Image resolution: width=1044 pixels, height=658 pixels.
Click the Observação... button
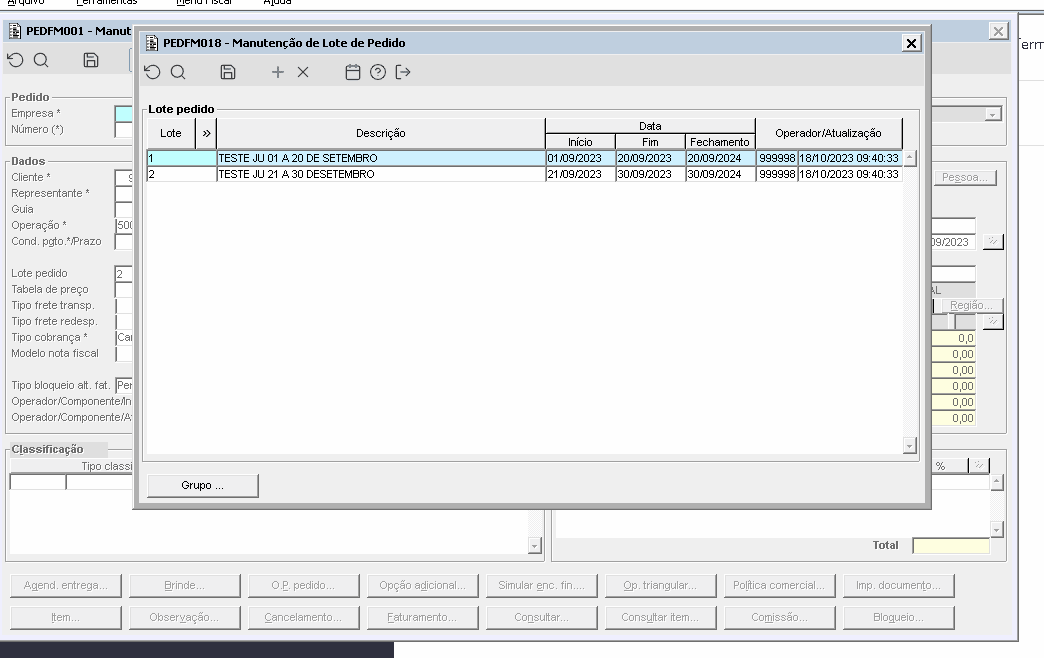point(184,617)
